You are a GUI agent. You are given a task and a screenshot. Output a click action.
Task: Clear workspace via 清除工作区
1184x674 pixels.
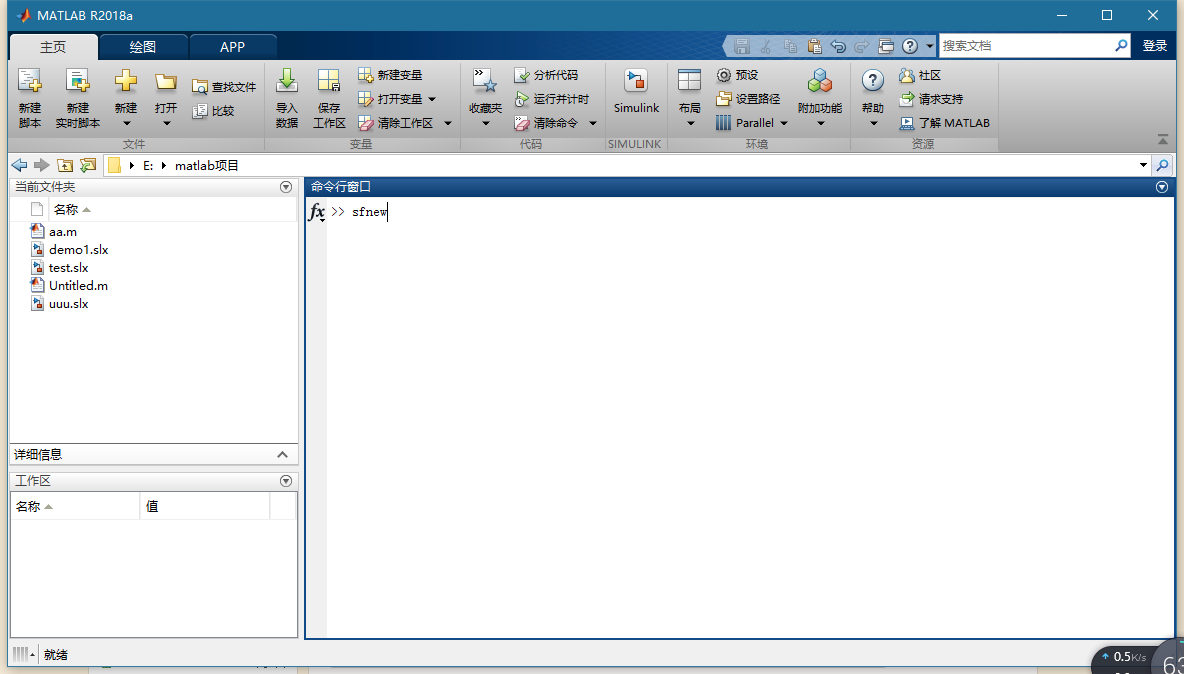pyautogui.click(x=396, y=123)
